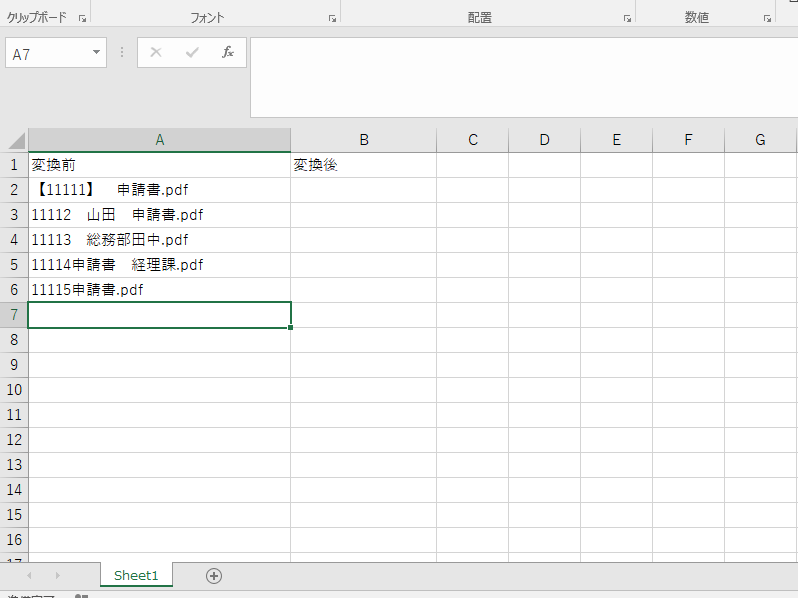Select row 8 header
Viewport: 798px width, 598px height.
coord(14,339)
